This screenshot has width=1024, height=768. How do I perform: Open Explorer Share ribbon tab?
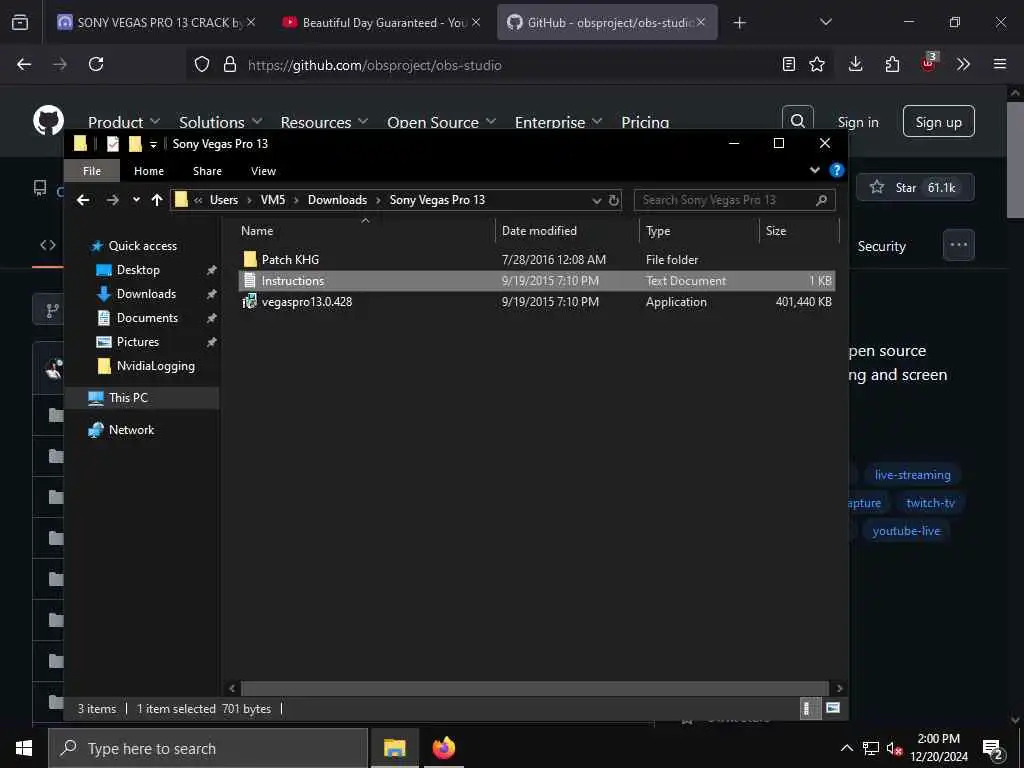207,170
